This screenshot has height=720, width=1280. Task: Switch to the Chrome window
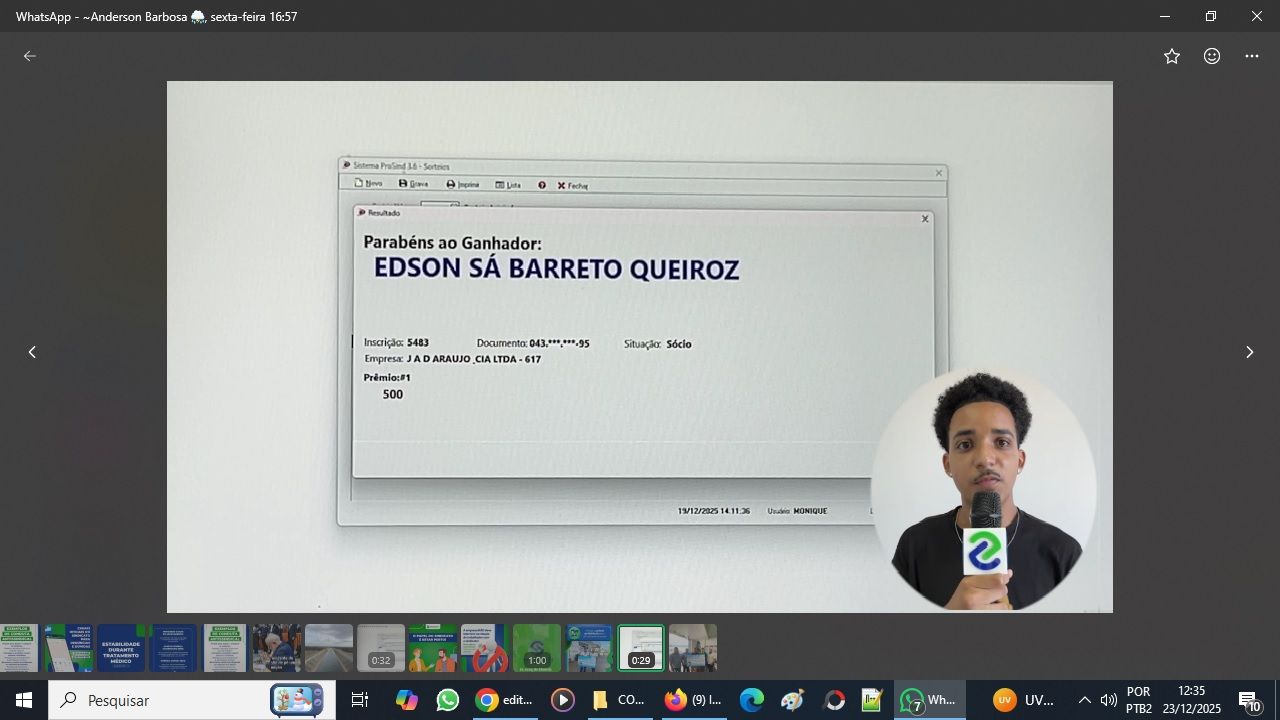click(505, 700)
